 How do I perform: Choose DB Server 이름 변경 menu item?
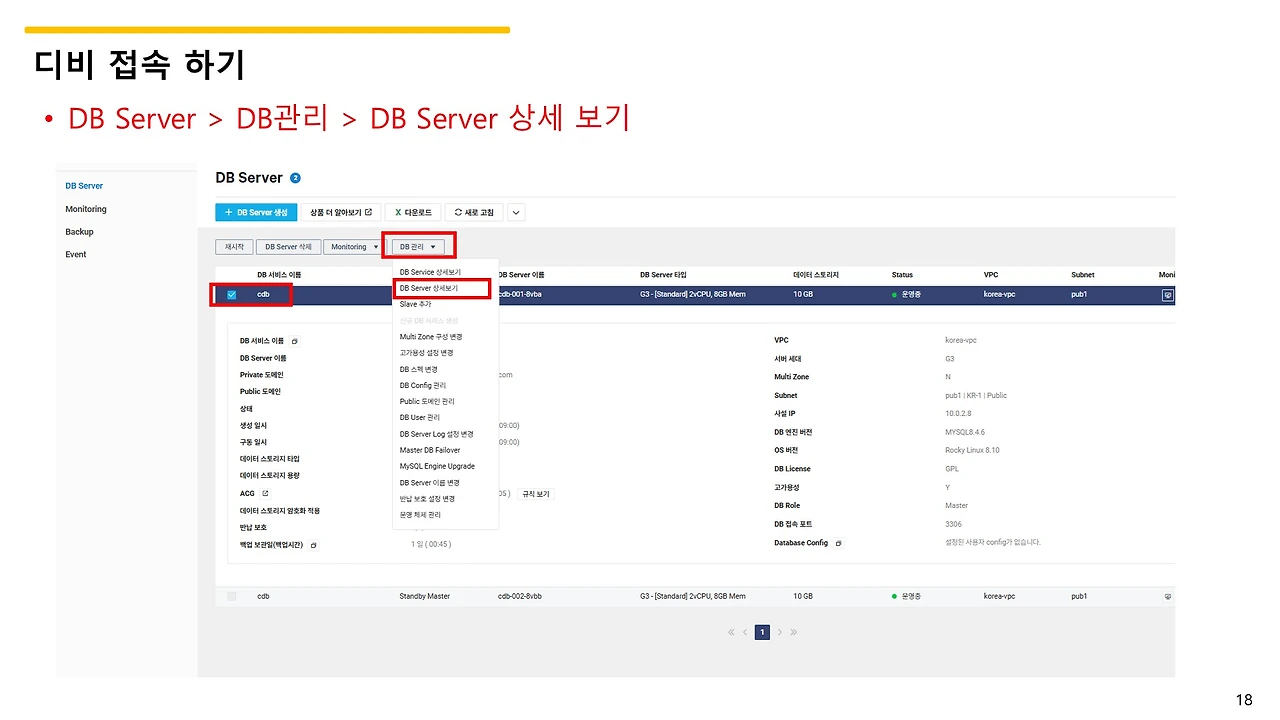pos(430,483)
